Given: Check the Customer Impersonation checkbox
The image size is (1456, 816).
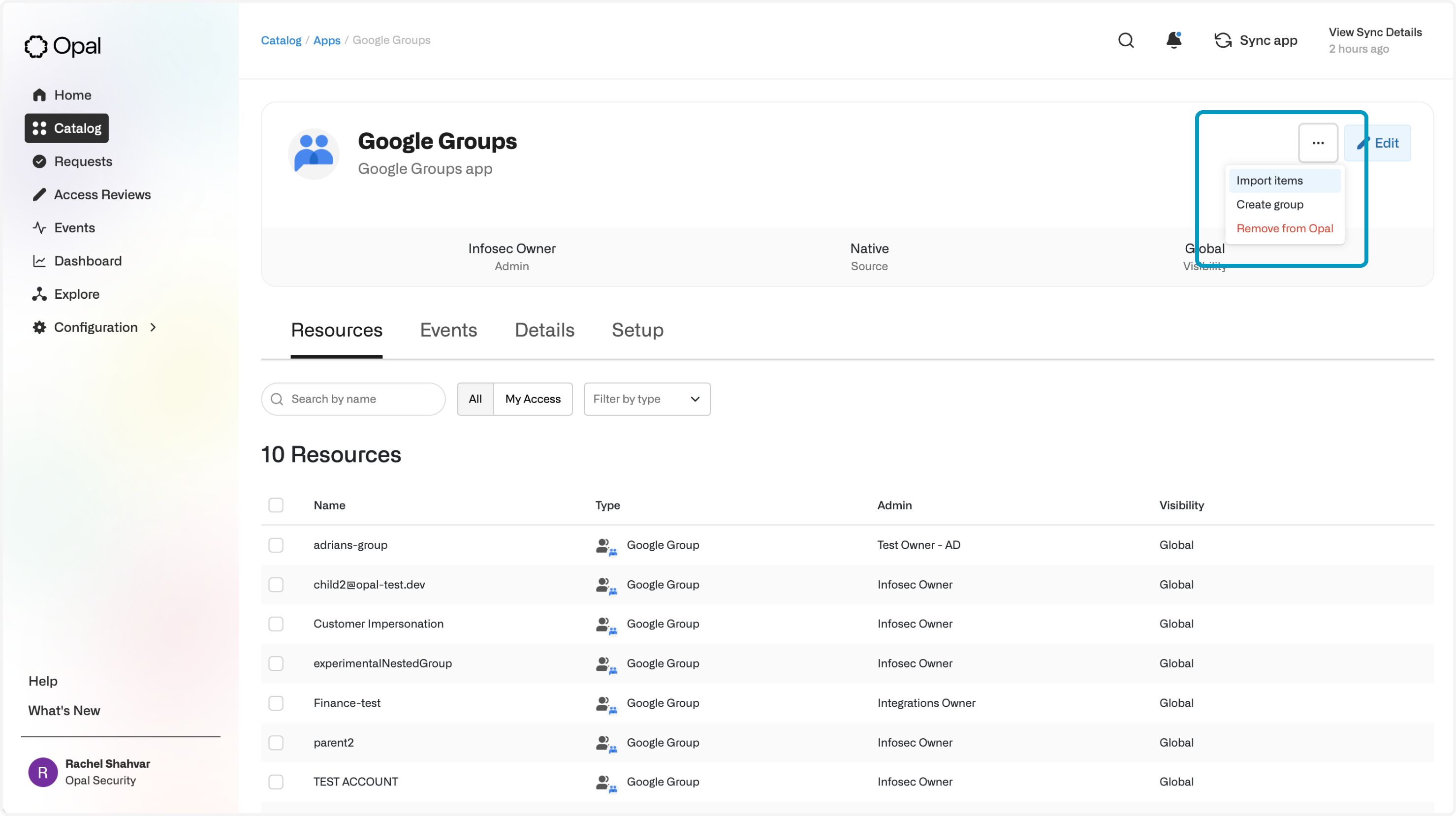Looking at the screenshot, I should [276, 625].
